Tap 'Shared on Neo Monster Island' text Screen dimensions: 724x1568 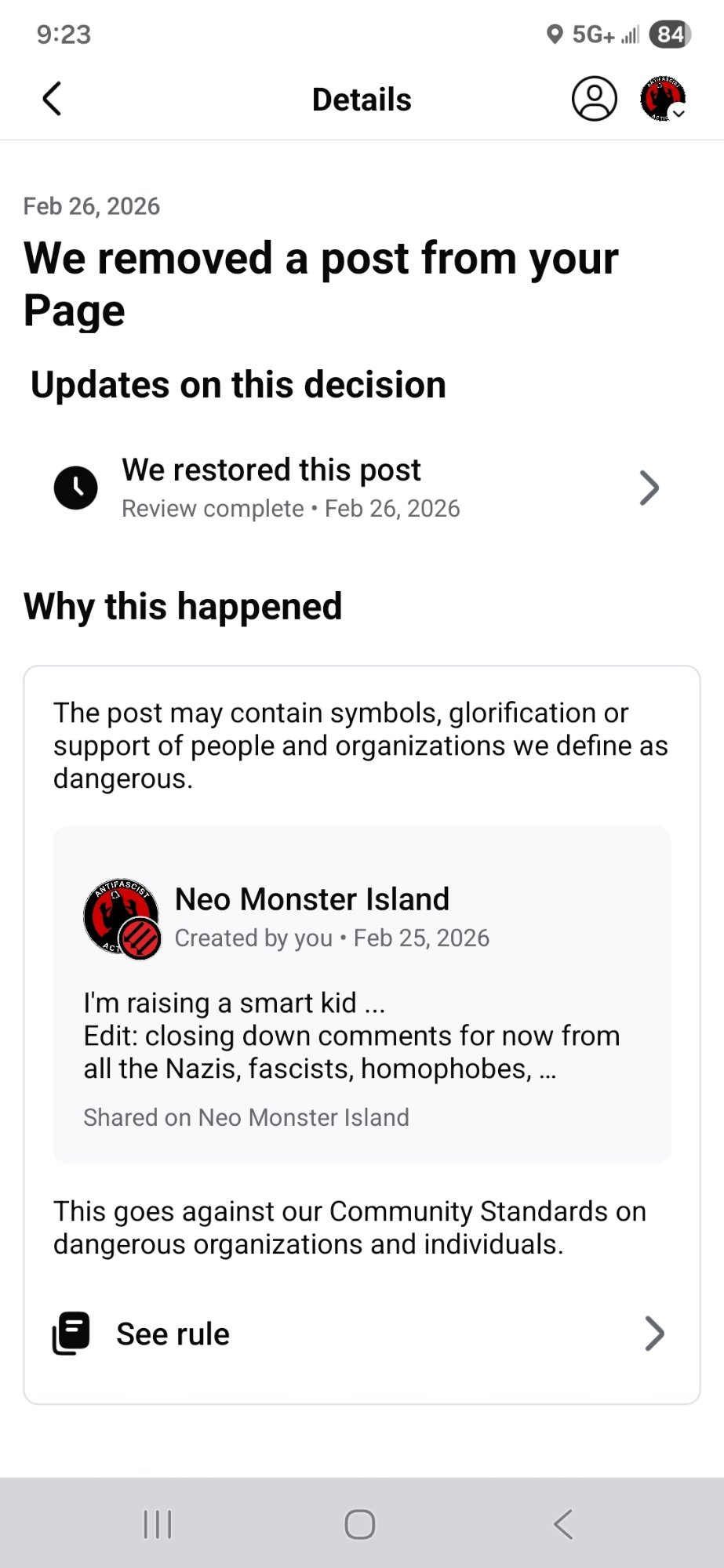(x=246, y=1117)
